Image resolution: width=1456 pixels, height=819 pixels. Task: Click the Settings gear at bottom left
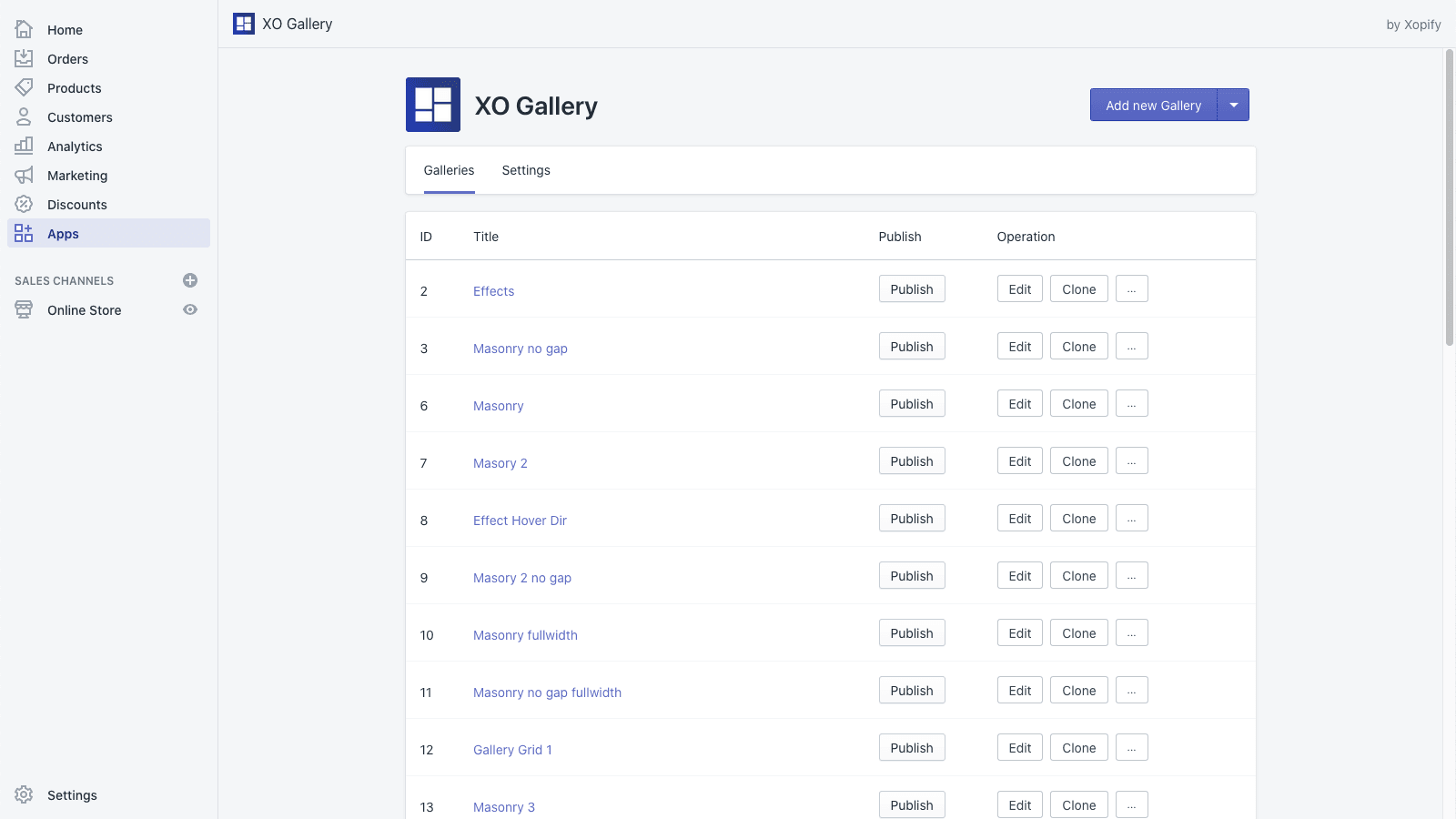pos(24,794)
